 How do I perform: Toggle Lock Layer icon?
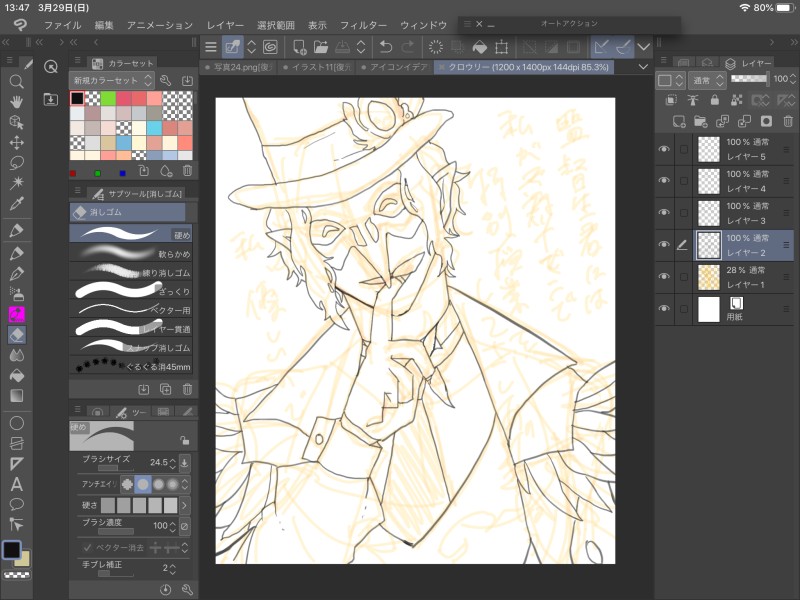coord(714,100)
